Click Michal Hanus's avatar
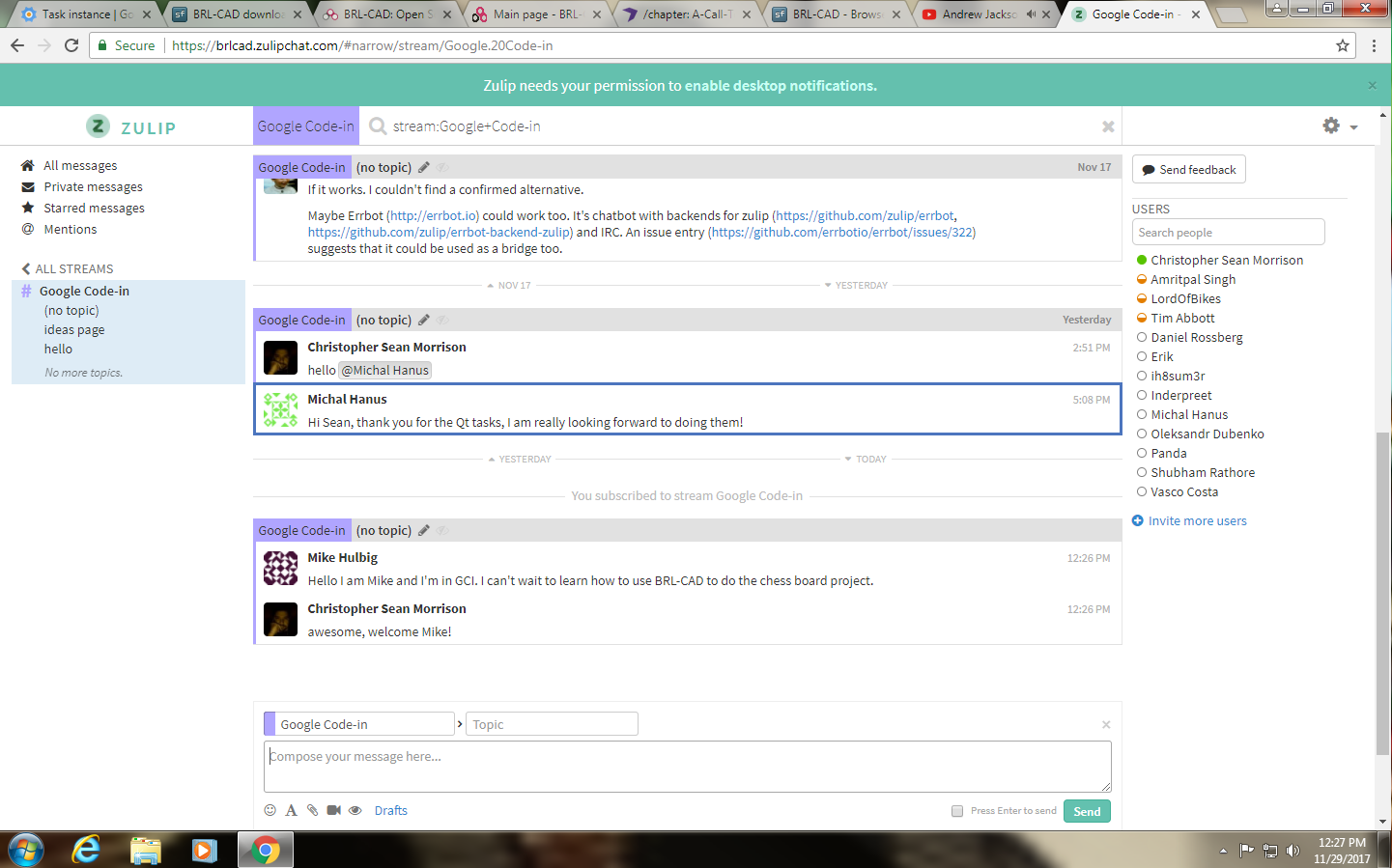Screen dimensions: 1392x868 point(280,410)
